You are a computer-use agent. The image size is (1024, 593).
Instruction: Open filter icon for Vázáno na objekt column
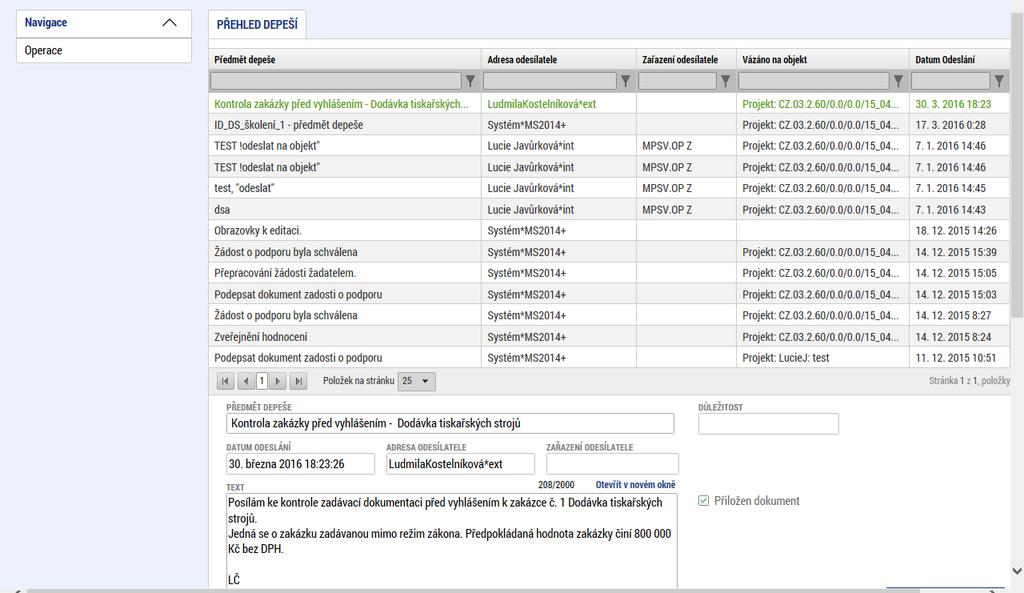coord(898,81)
